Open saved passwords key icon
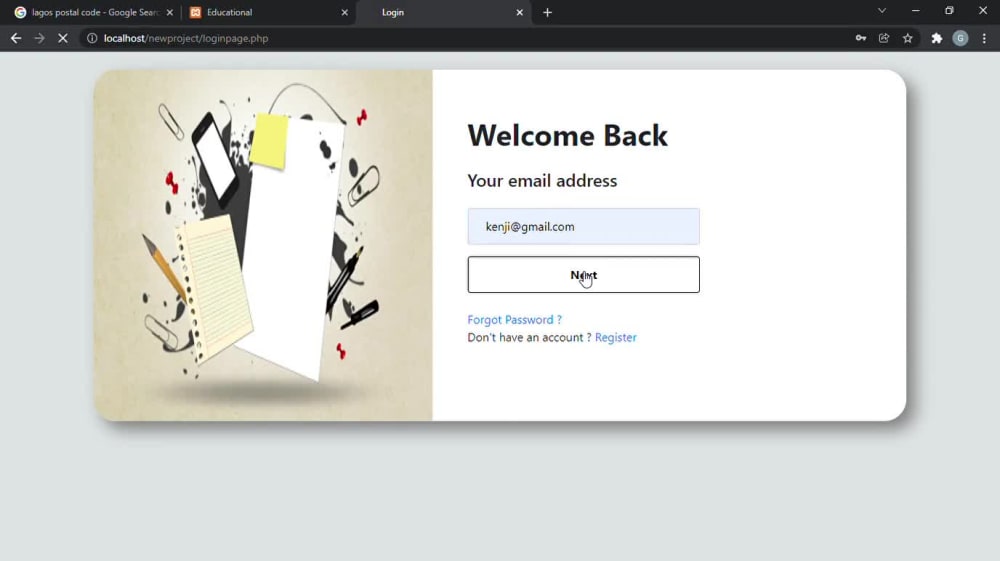The height and width of the screenshot is (561, 1000). (x=861, y=38)
